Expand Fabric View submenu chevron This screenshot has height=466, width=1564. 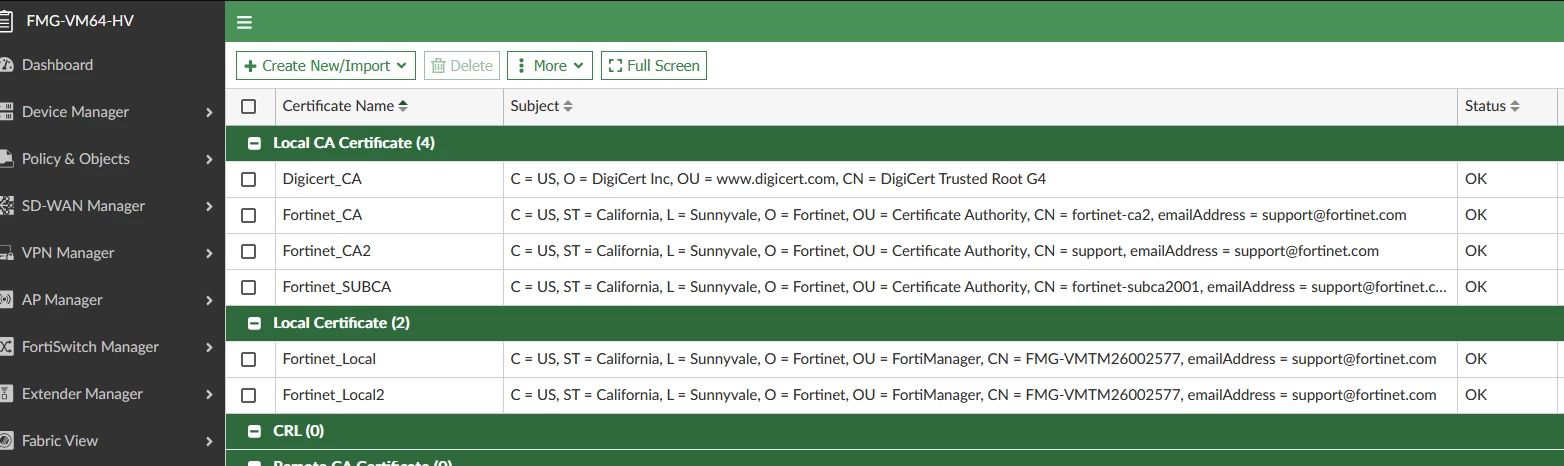click(x=209, y=441)
